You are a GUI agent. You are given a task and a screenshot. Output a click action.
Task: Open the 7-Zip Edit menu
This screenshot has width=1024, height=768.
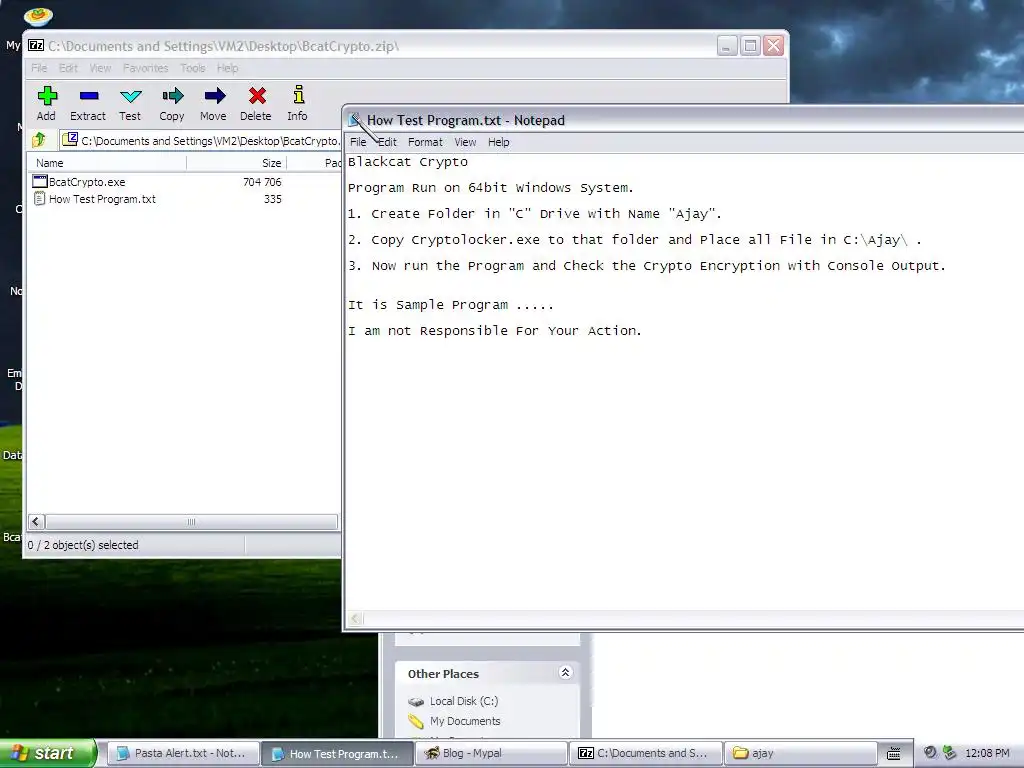68,68
